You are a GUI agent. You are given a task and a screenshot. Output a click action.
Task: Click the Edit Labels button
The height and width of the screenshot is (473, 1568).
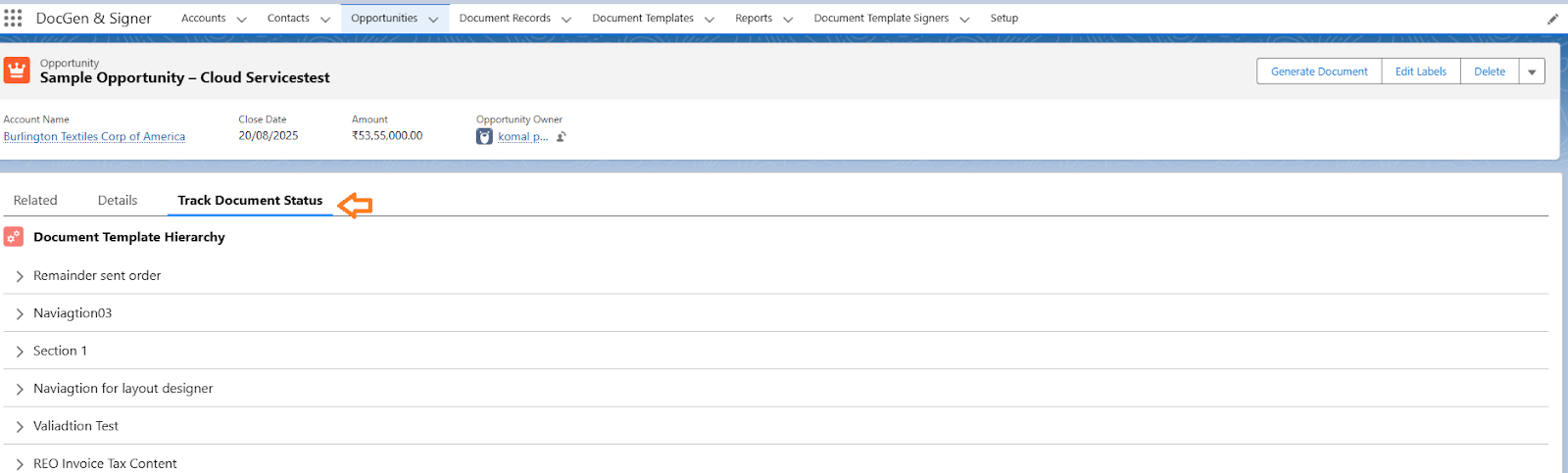click(1420, 71)
